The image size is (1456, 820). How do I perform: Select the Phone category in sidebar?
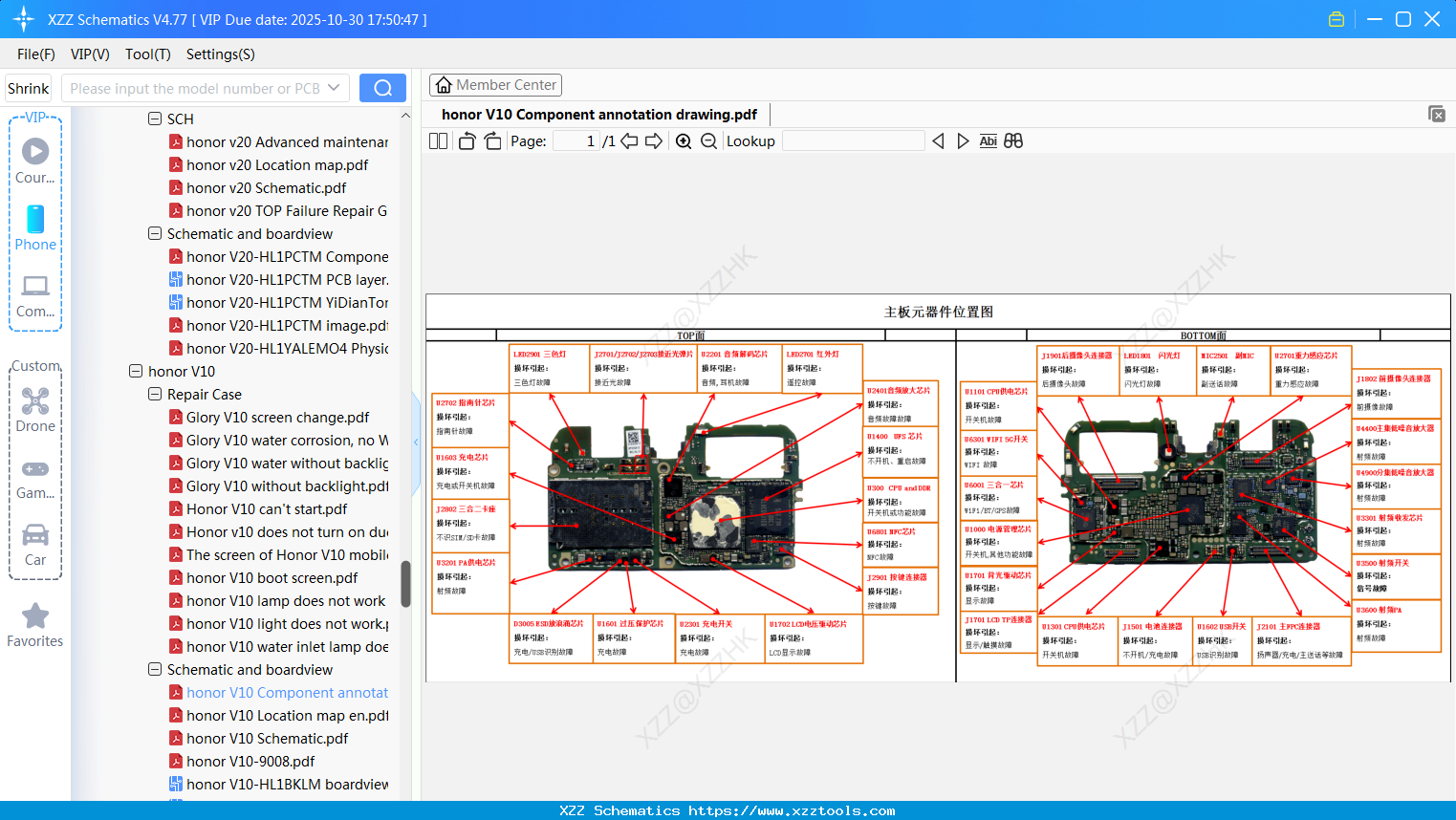pyautogui.click(x=35, y=227)
